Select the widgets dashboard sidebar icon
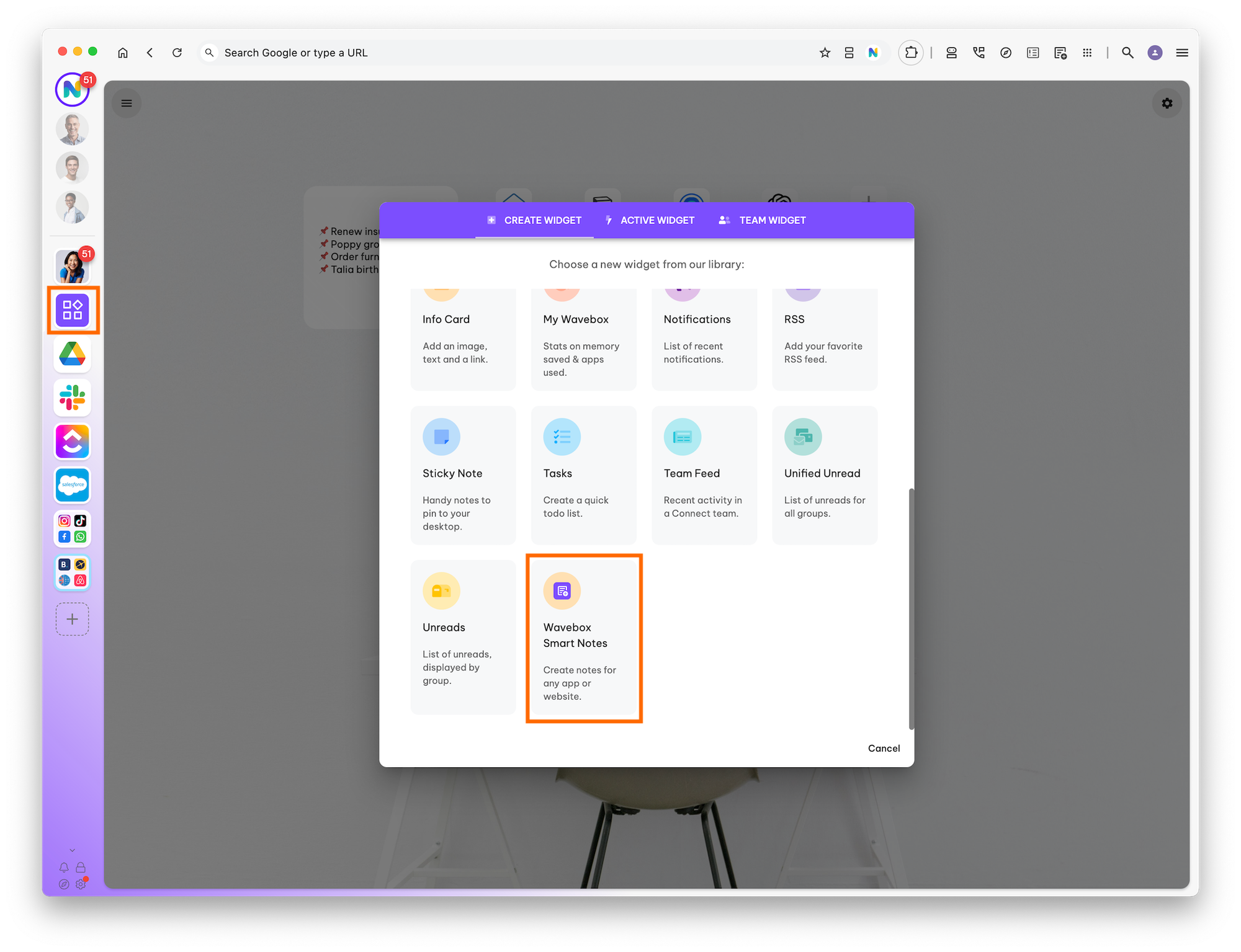This screenshot has height=952, width=1241. pos(73,310)
